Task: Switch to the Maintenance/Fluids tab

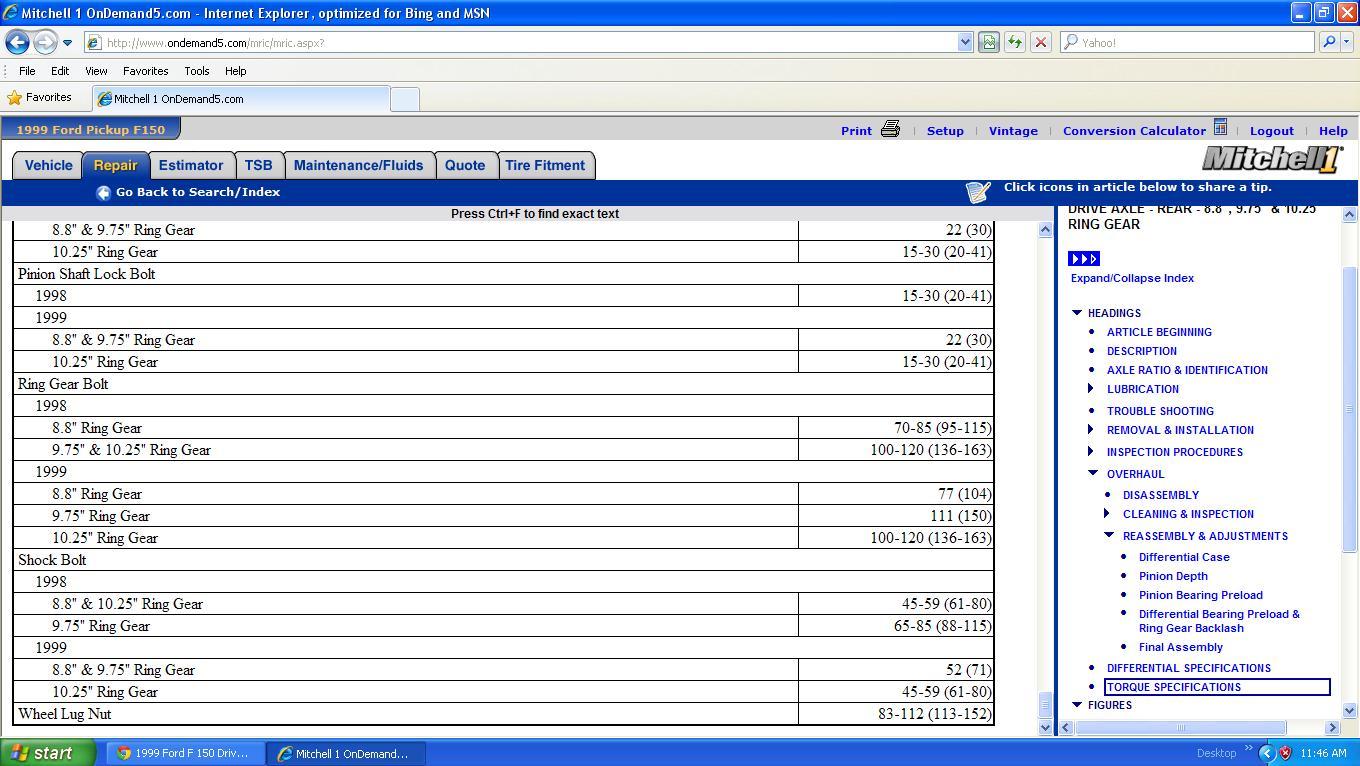Action: pyautogui.click(x=359, y=166)
